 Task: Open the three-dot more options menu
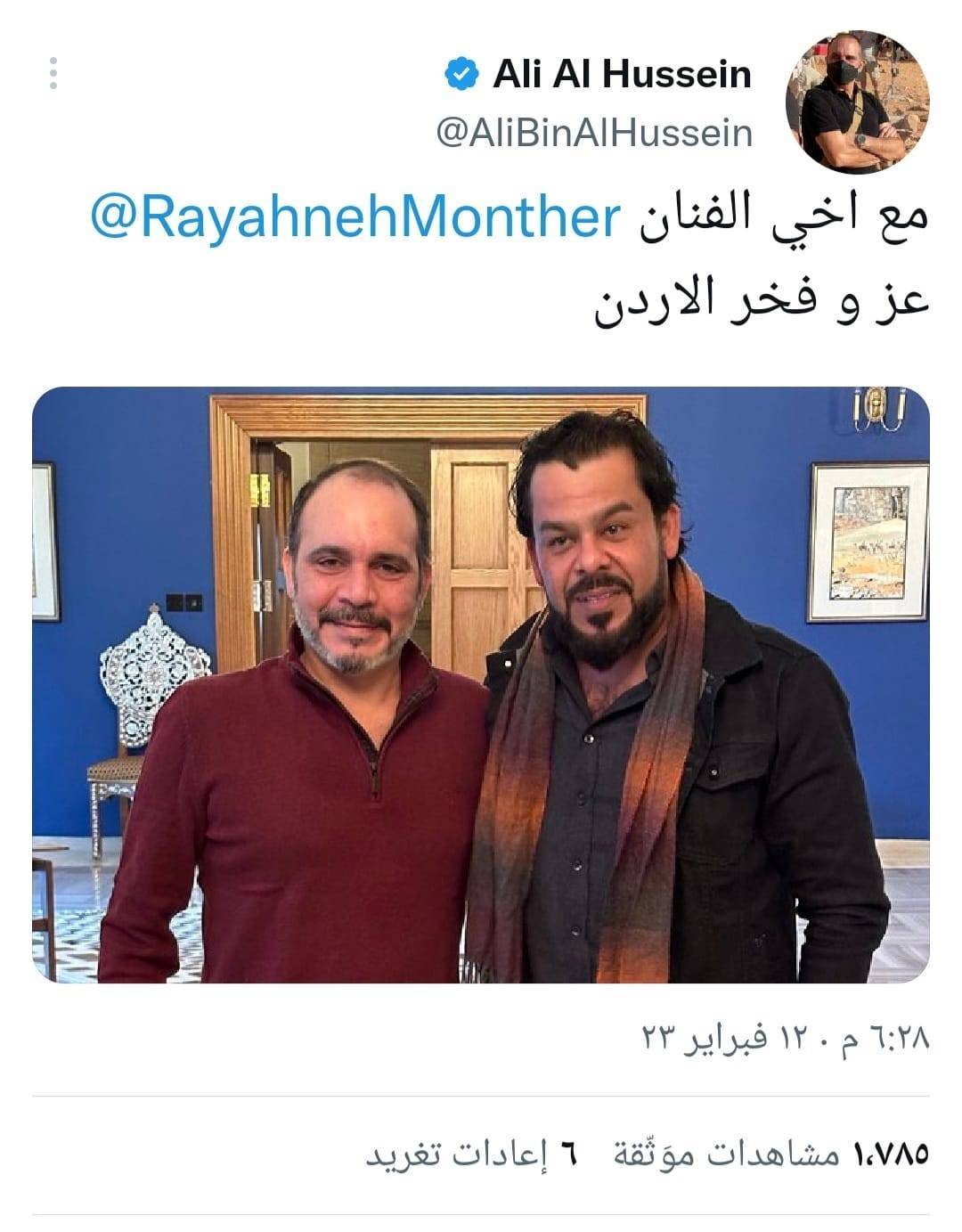(53, 73)
